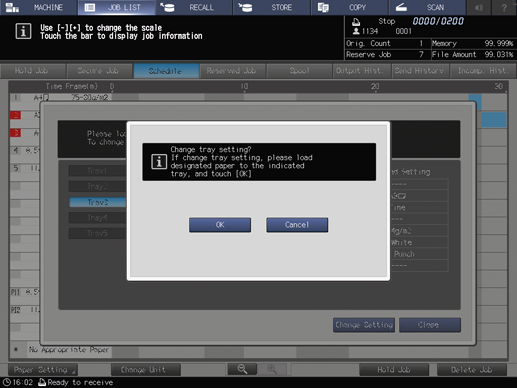Confirm tray change with OK button
The width and height of the screenshot is (517, 388).
(x=220, y=225)
